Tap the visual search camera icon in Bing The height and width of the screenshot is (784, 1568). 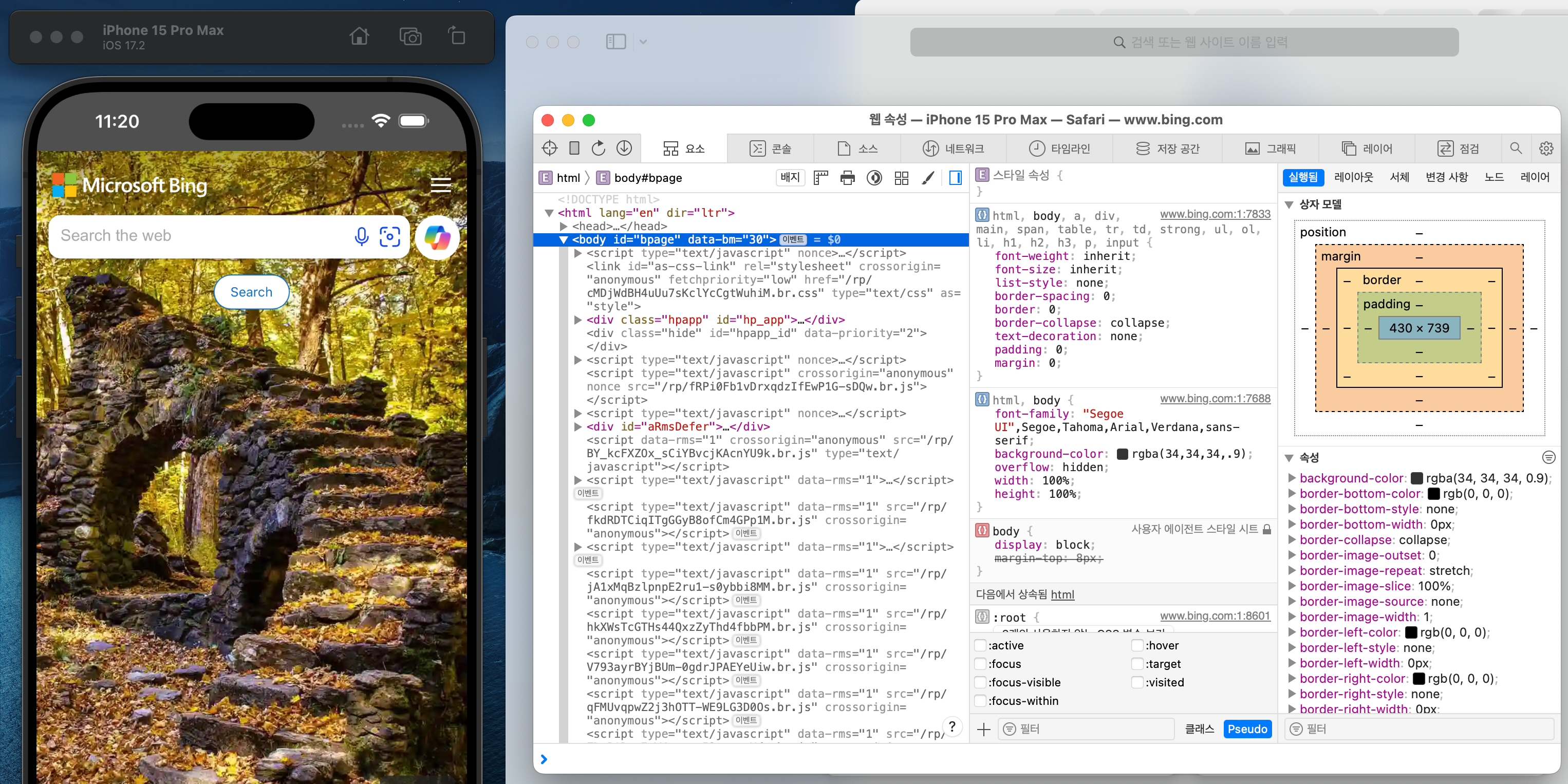[389, 236]
